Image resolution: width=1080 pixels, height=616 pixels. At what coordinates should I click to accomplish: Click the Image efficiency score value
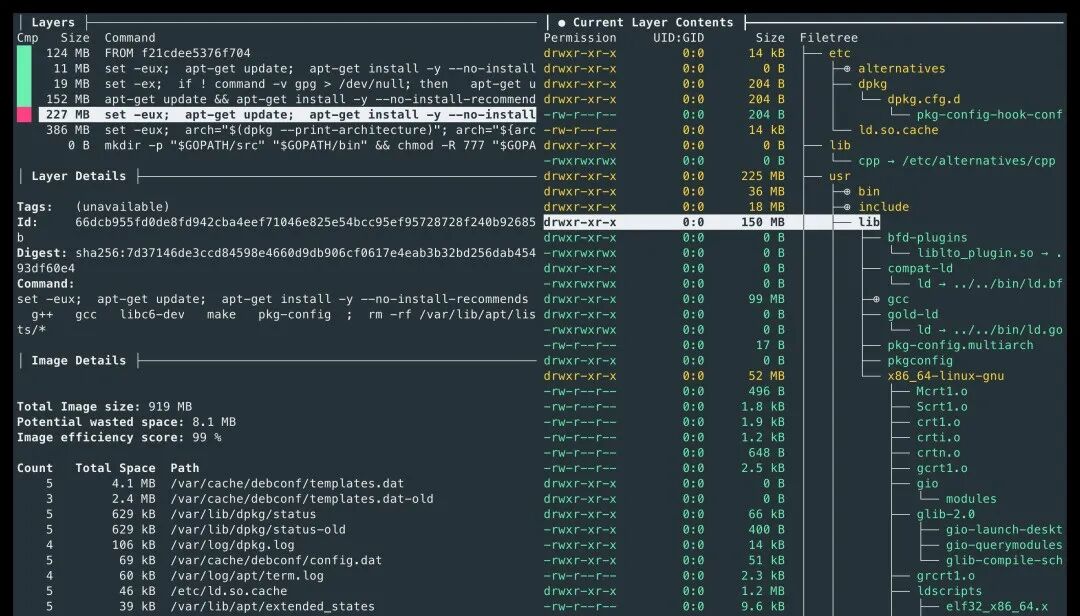[207, 438]
